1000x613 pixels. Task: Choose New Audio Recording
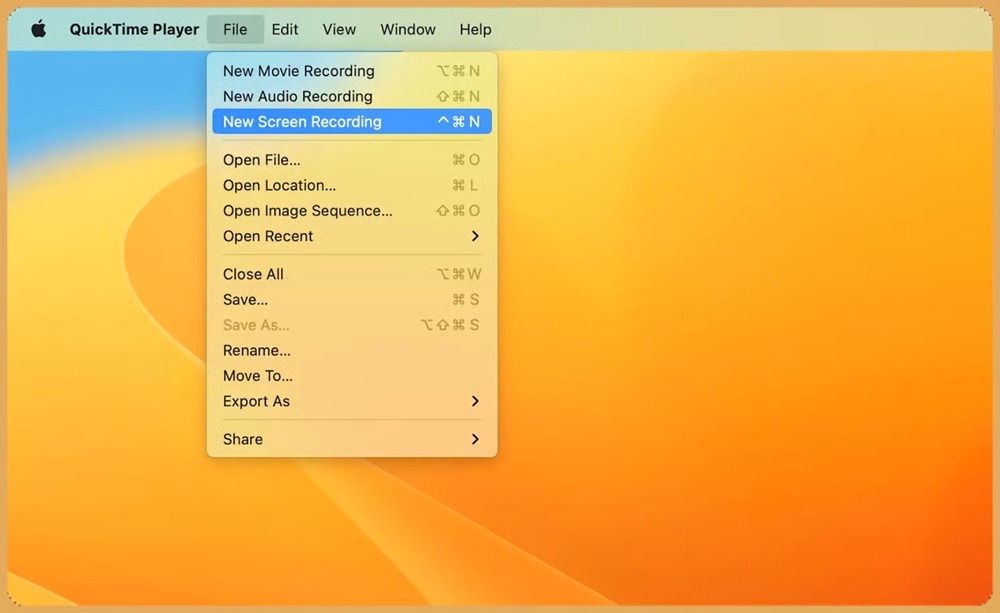click(298, 96)
